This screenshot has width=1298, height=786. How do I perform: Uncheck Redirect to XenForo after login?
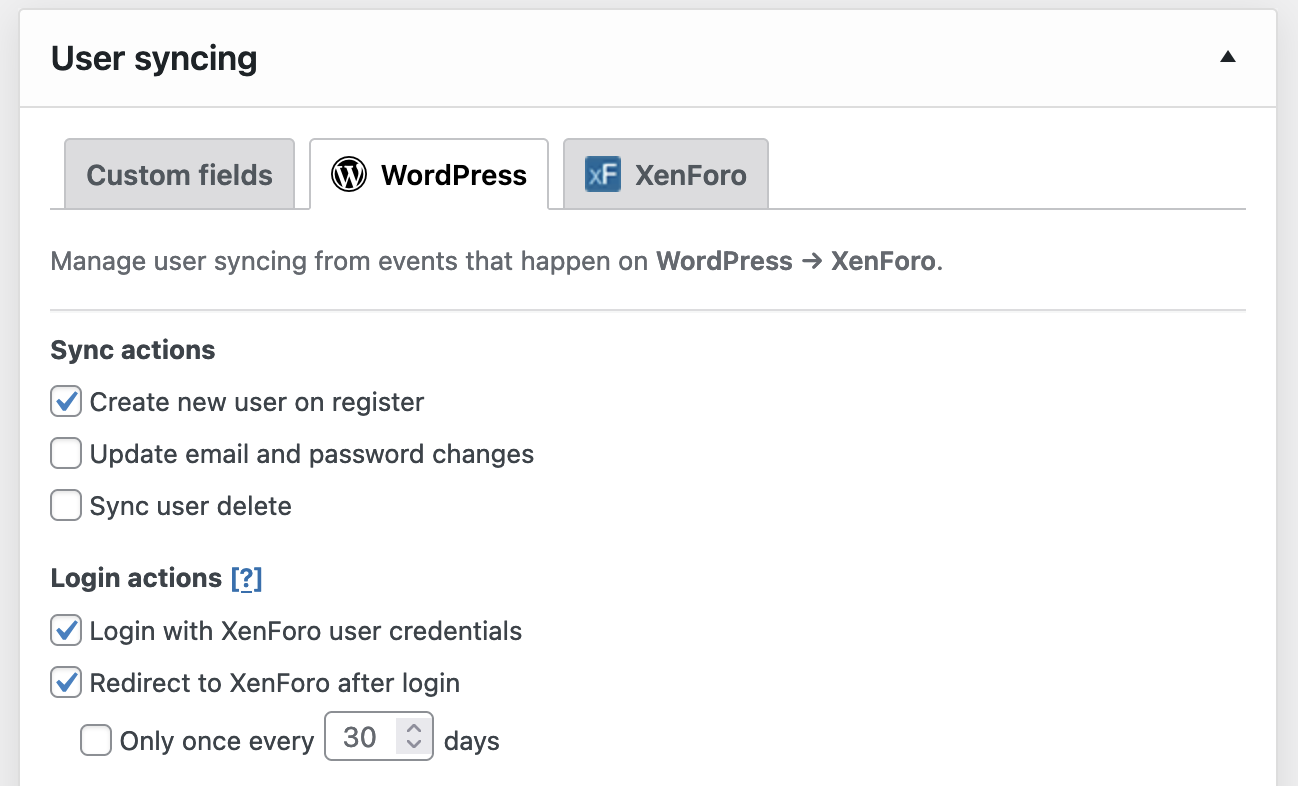pyautogui.click(x=66, y=683)
